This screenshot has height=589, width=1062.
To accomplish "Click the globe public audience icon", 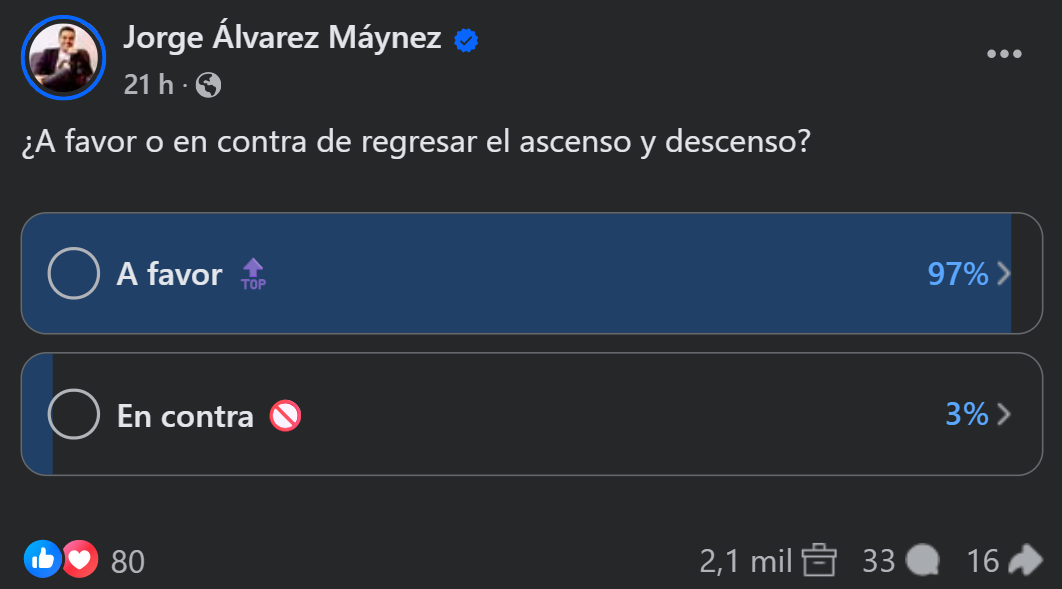I will point(209,85).
